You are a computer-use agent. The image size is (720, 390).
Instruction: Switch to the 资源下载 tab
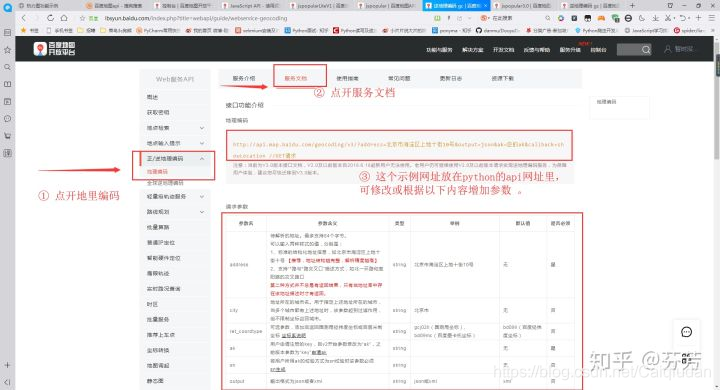tap(503, 79)
